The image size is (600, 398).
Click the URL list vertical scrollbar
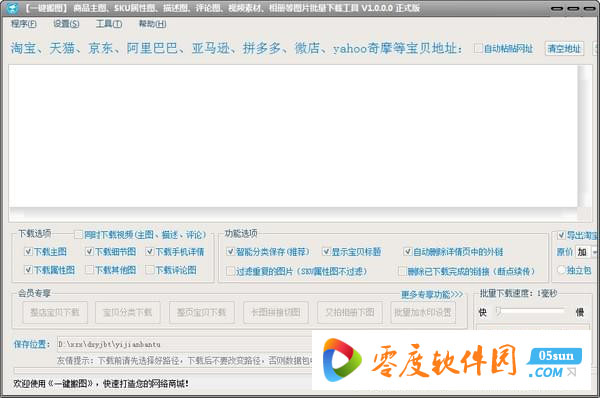tap(585, 136)
